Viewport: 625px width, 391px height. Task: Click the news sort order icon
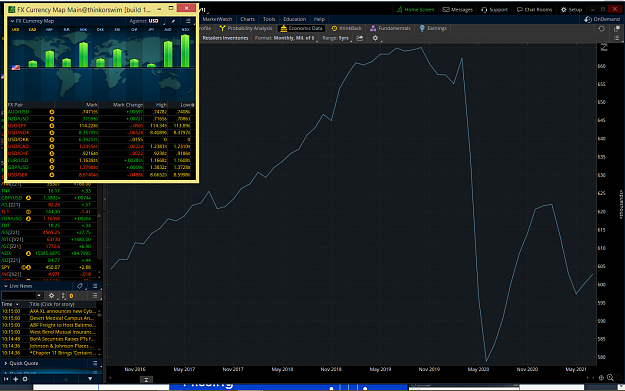pyautogui.click(x=63, y=296)
